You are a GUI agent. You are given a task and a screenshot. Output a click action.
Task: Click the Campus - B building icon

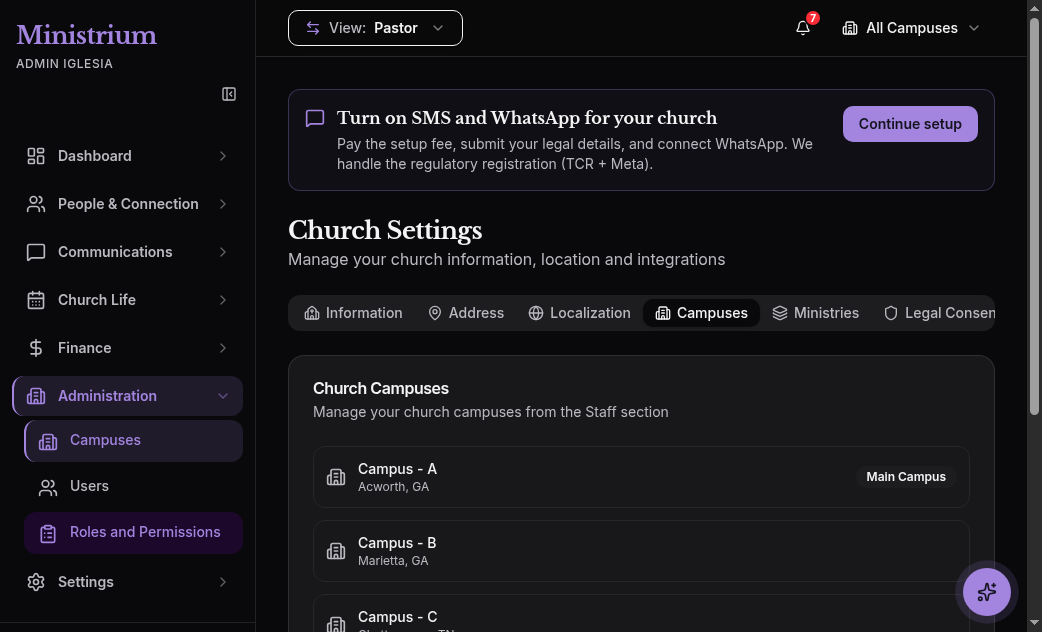click(336, 551)
